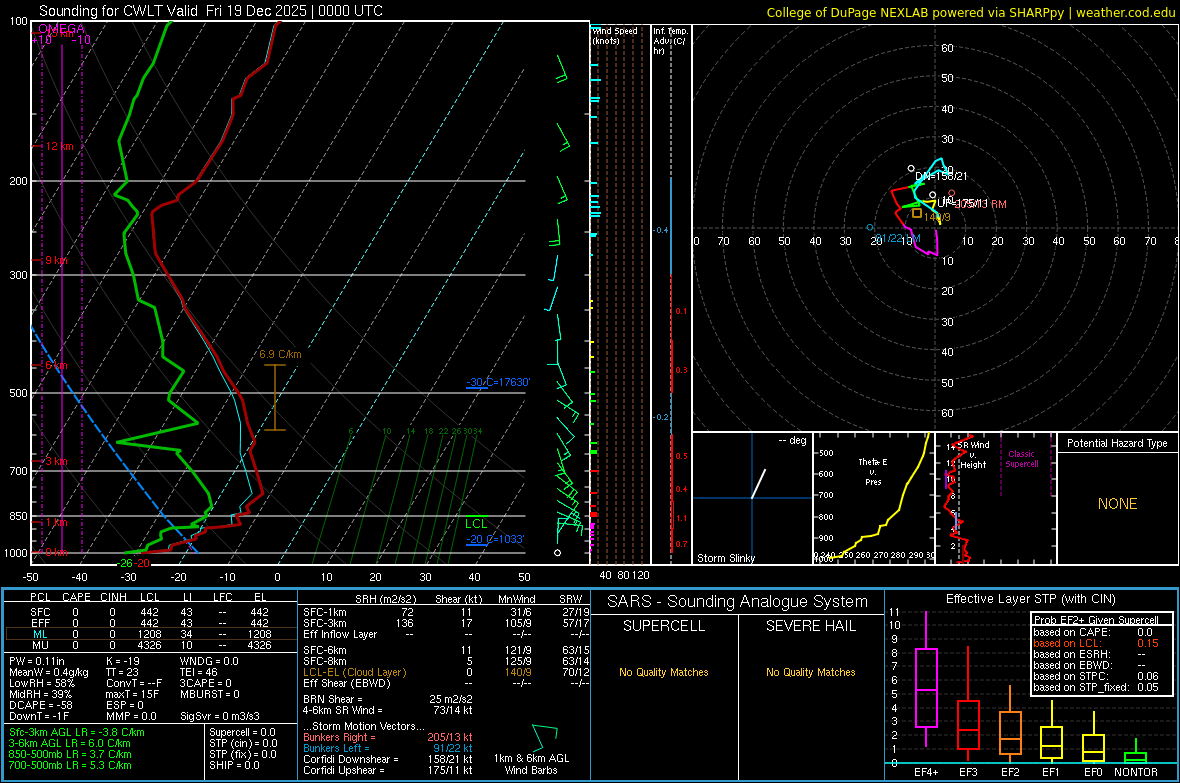This screenshot has width=1180, height=783.
Task: Click the 'Wind Speed (knots)' panel header
Action: [615, 35]
